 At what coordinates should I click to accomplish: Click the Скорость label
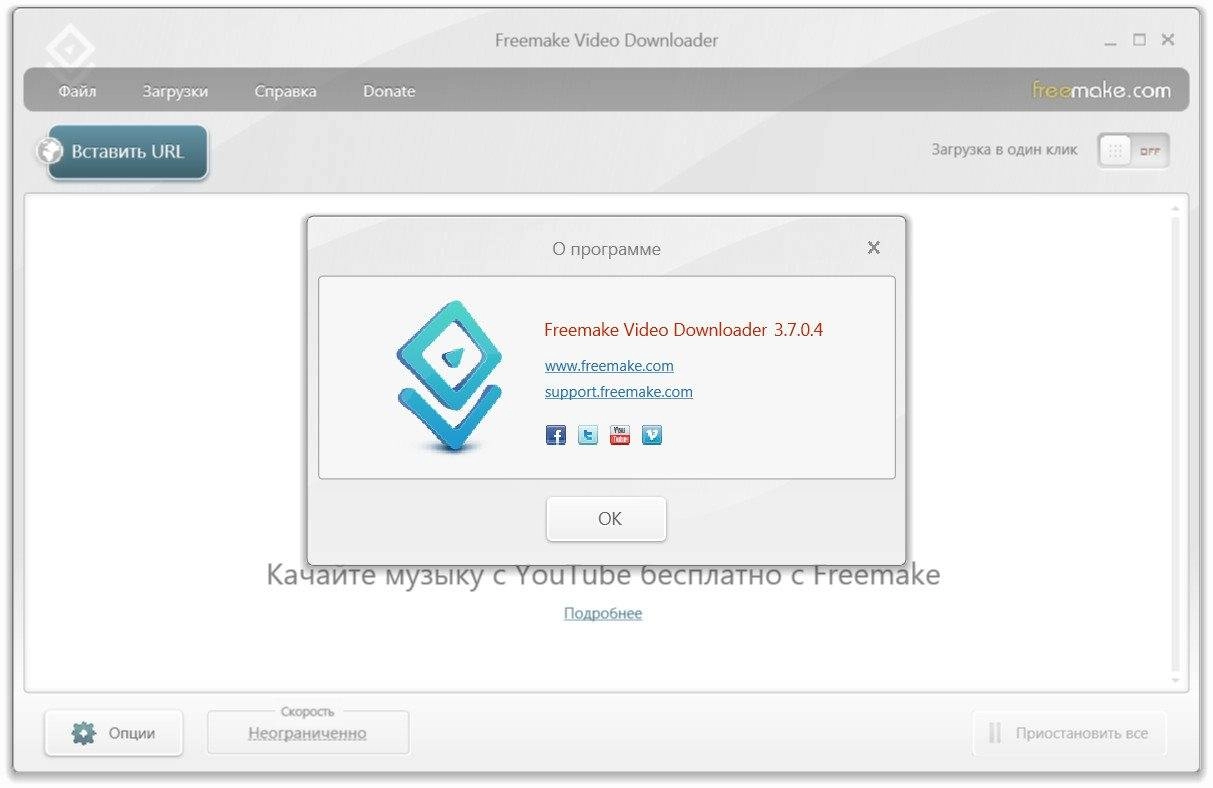point(307,712)
